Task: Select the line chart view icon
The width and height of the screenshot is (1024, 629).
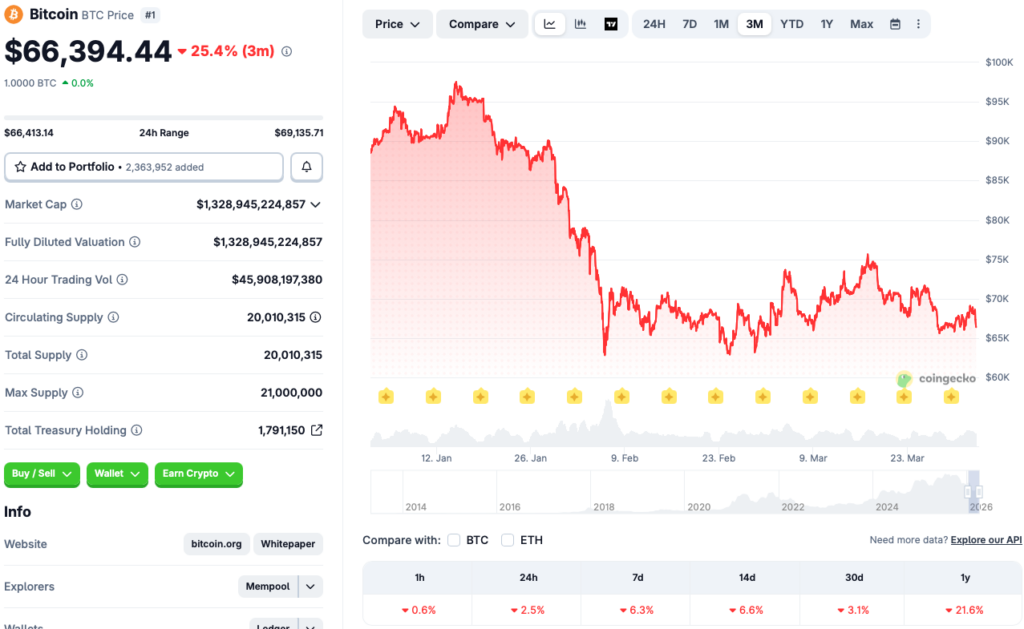Action: click(550, 23)
